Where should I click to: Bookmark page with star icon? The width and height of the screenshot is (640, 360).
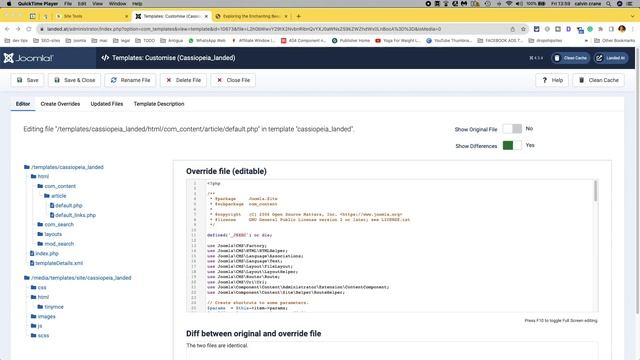(x=523, y=29)
